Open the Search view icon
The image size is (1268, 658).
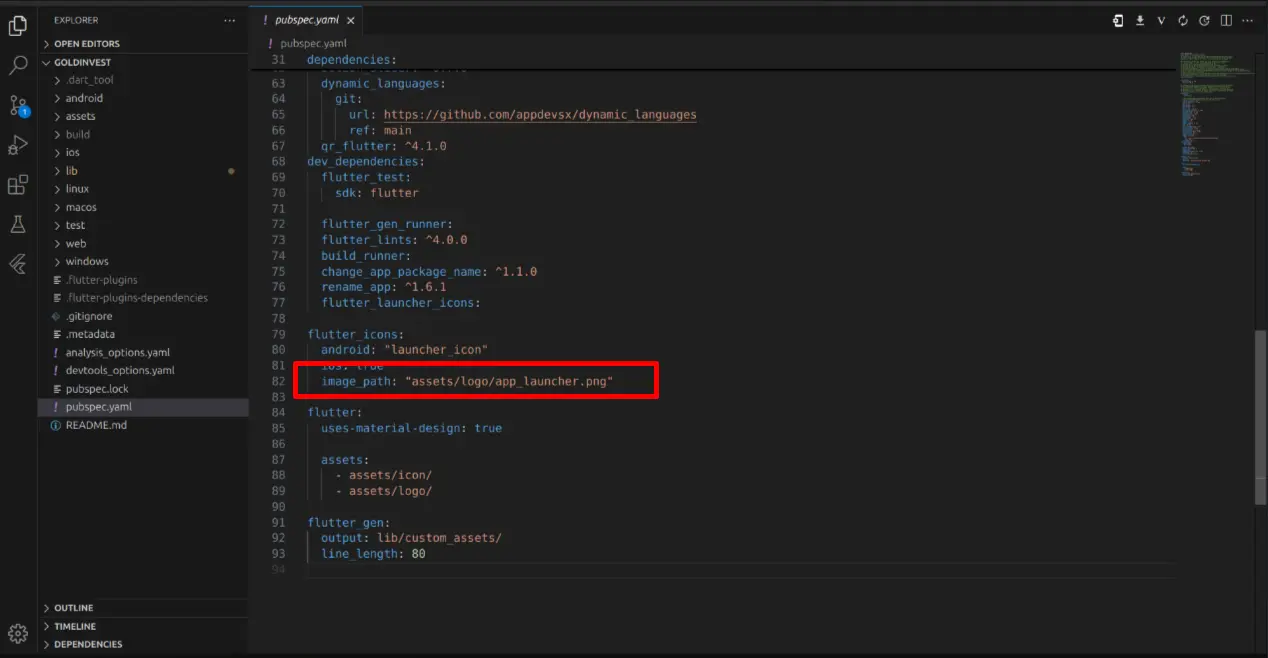coord(18,66)
